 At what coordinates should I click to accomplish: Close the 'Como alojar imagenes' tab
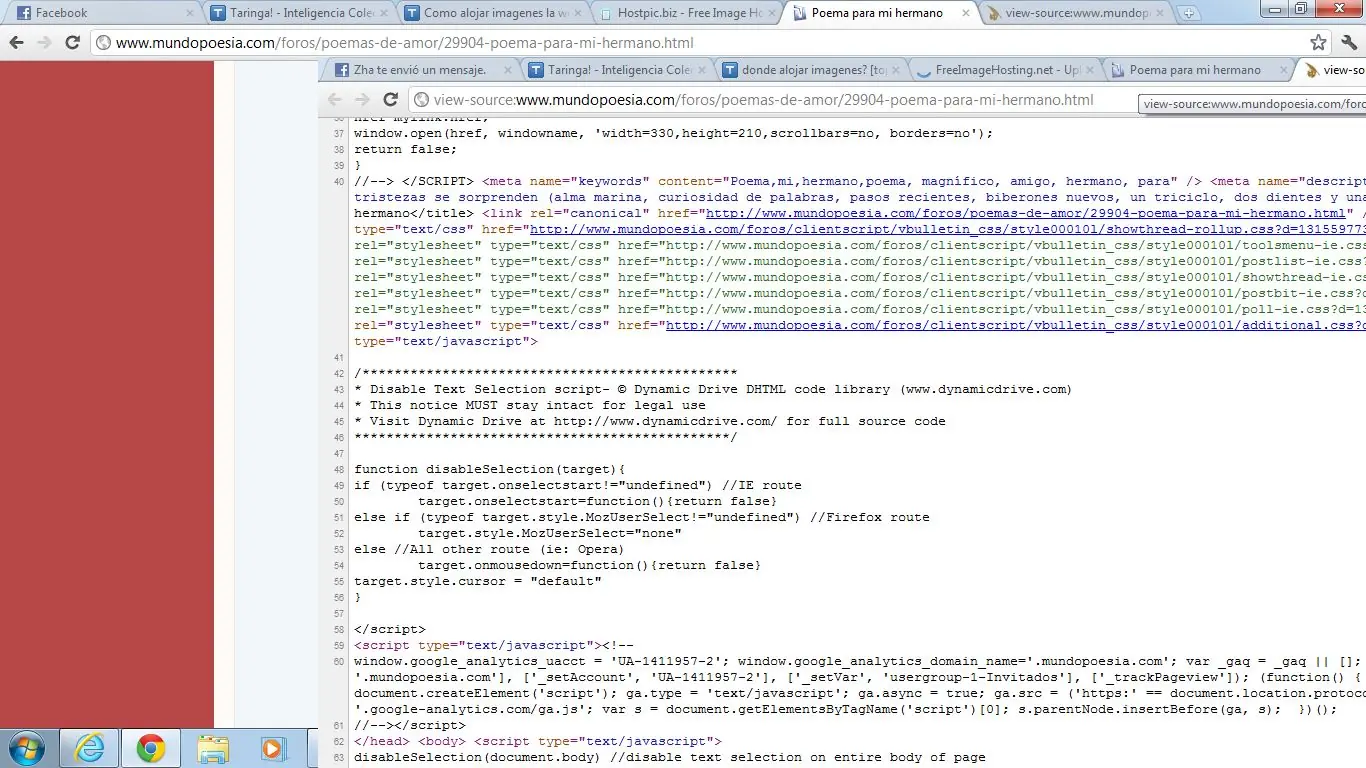click(579, 14)
